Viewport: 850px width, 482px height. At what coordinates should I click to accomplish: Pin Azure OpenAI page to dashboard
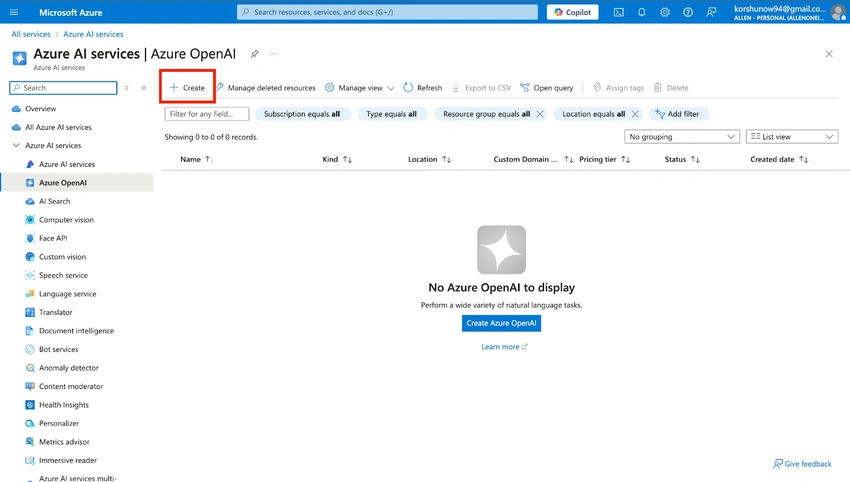tap(254, 54)
